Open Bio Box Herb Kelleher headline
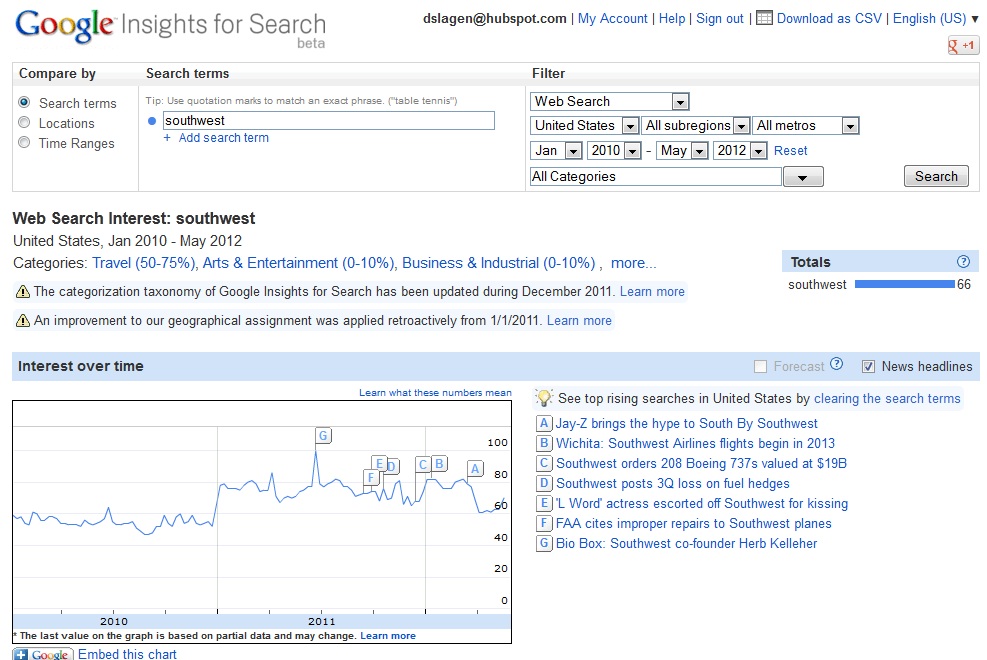Viewport: 987px width, 660px height. pyautogui.click(x=686, y=544)
